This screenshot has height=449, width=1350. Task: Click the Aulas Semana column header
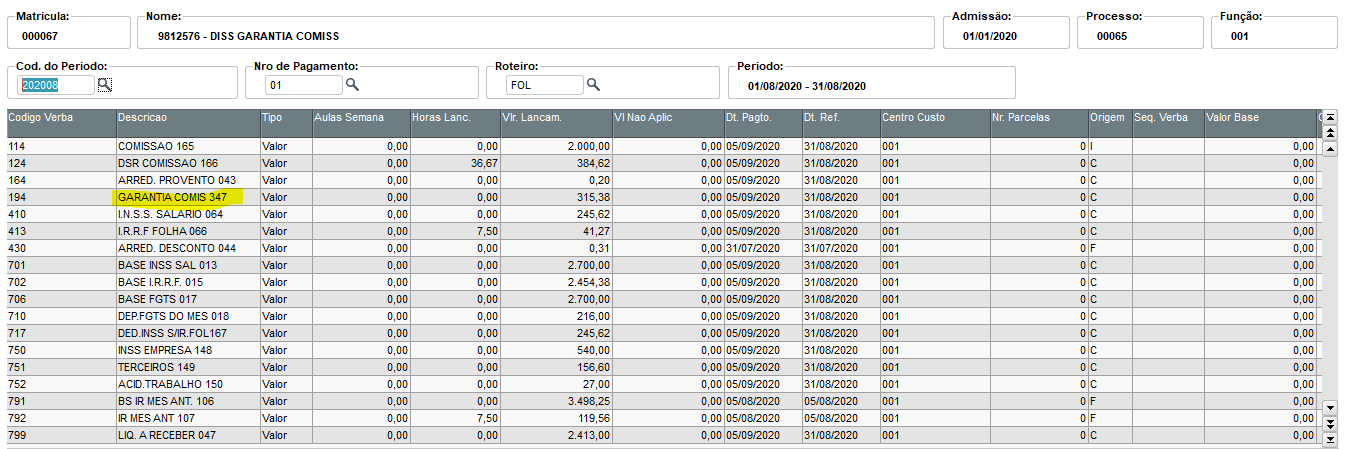pyautogui.click(x=361, y=124)
